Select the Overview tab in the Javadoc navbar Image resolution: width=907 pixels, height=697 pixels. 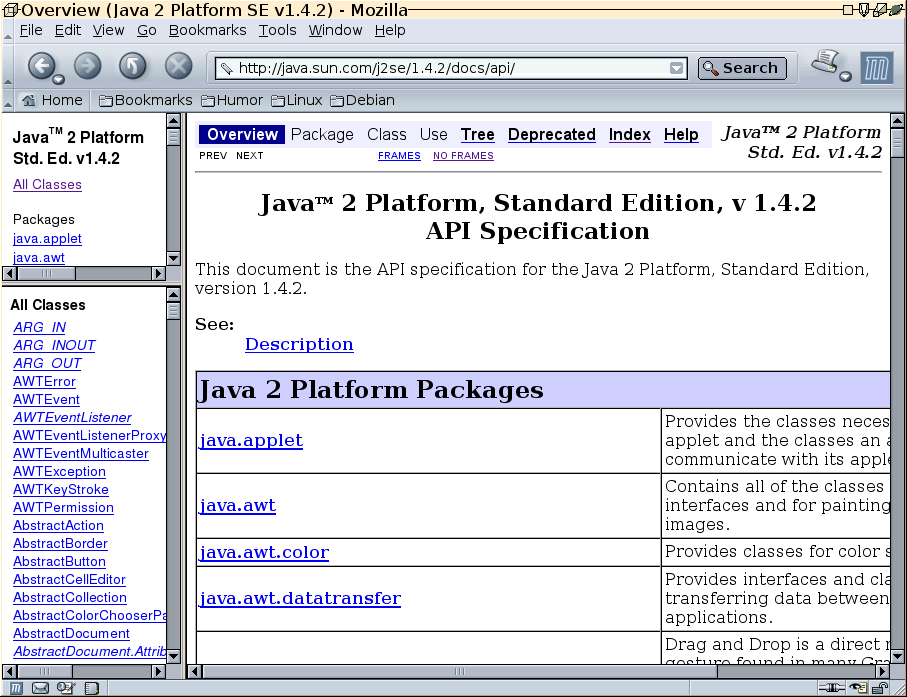point(242,134)
